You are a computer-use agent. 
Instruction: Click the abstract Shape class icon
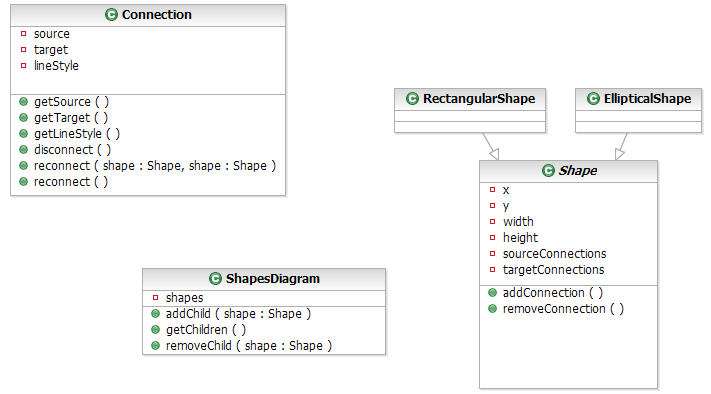click(x=548, y=170)
